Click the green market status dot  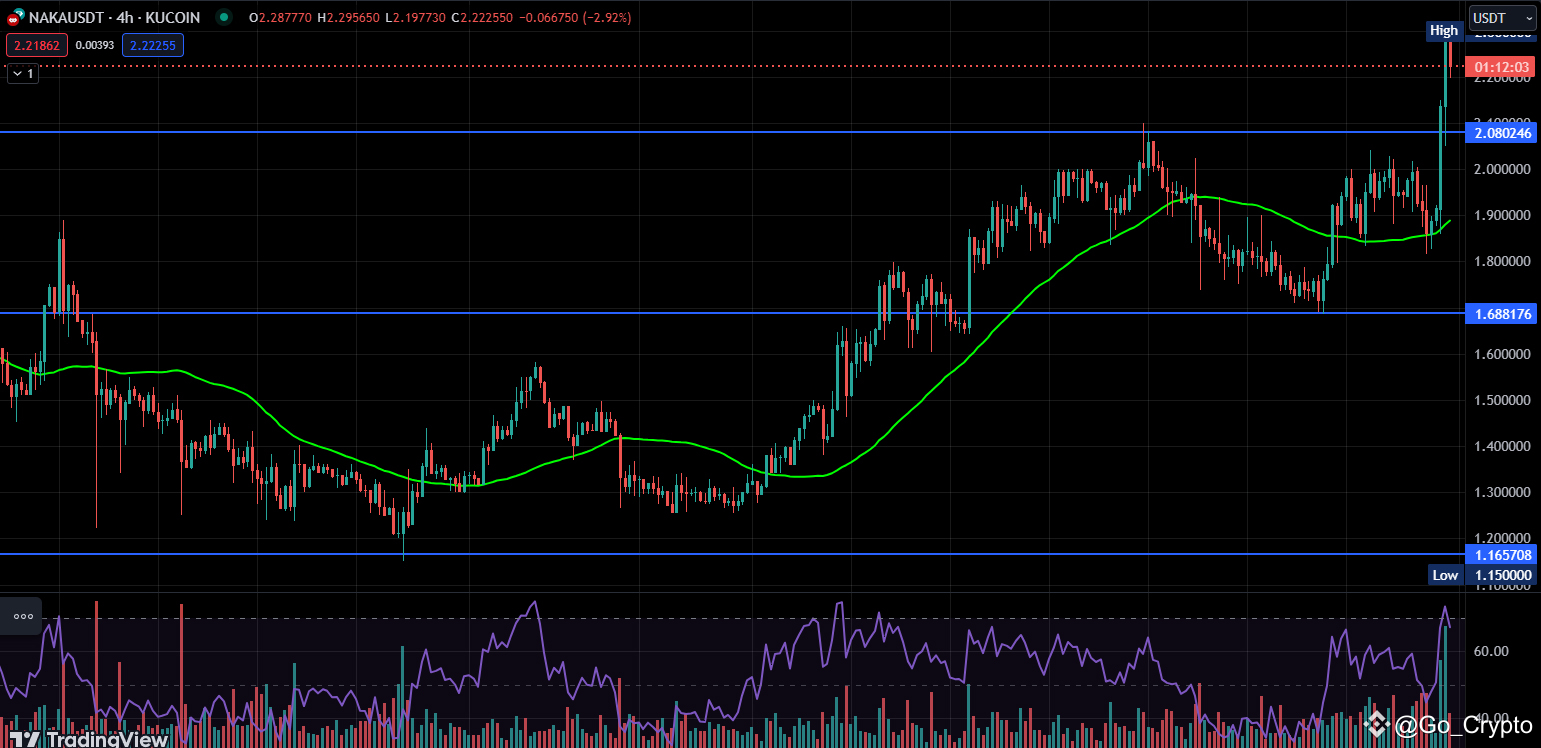tap(222, 17)
